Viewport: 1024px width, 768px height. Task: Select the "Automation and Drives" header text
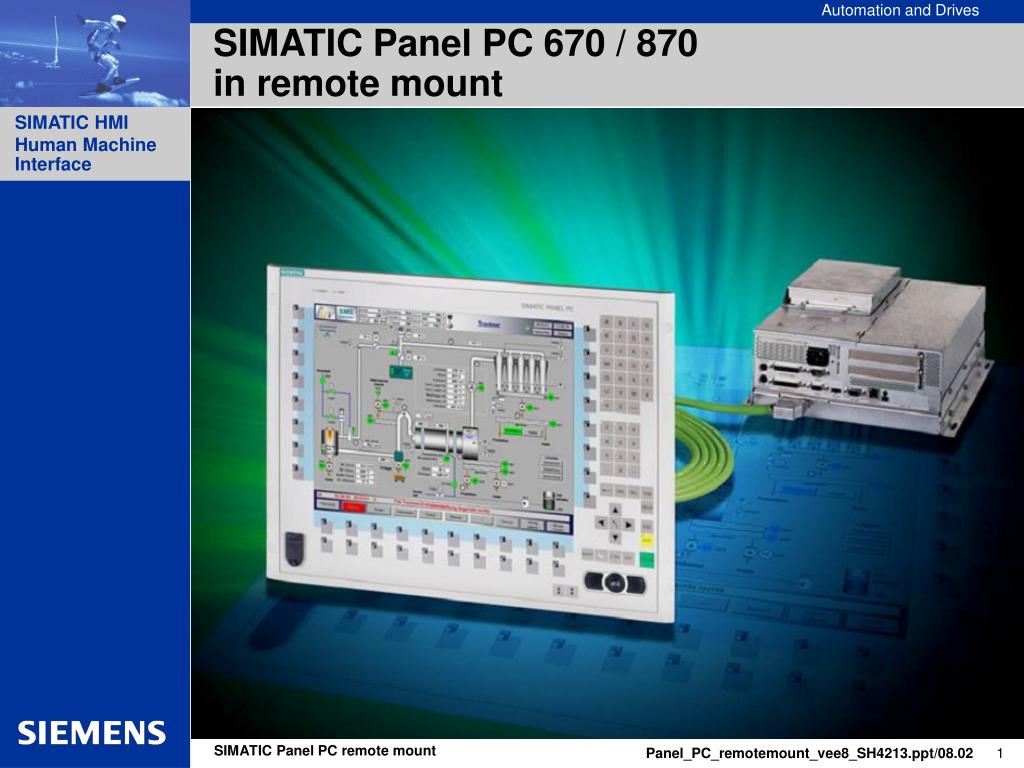point(899,10)
